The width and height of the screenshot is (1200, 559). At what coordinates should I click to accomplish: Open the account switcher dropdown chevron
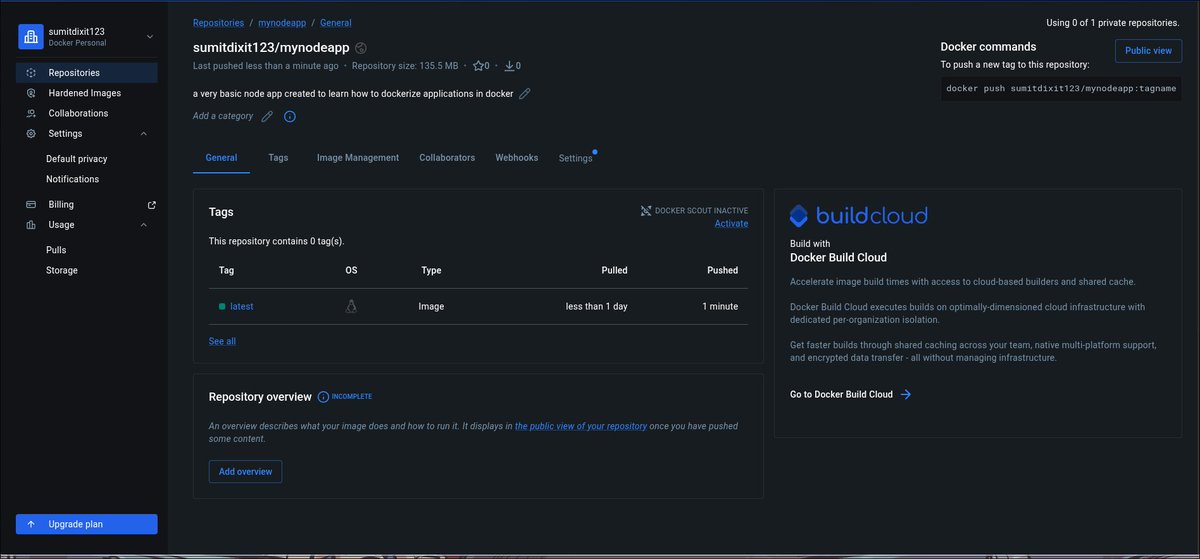coord(150,37)
